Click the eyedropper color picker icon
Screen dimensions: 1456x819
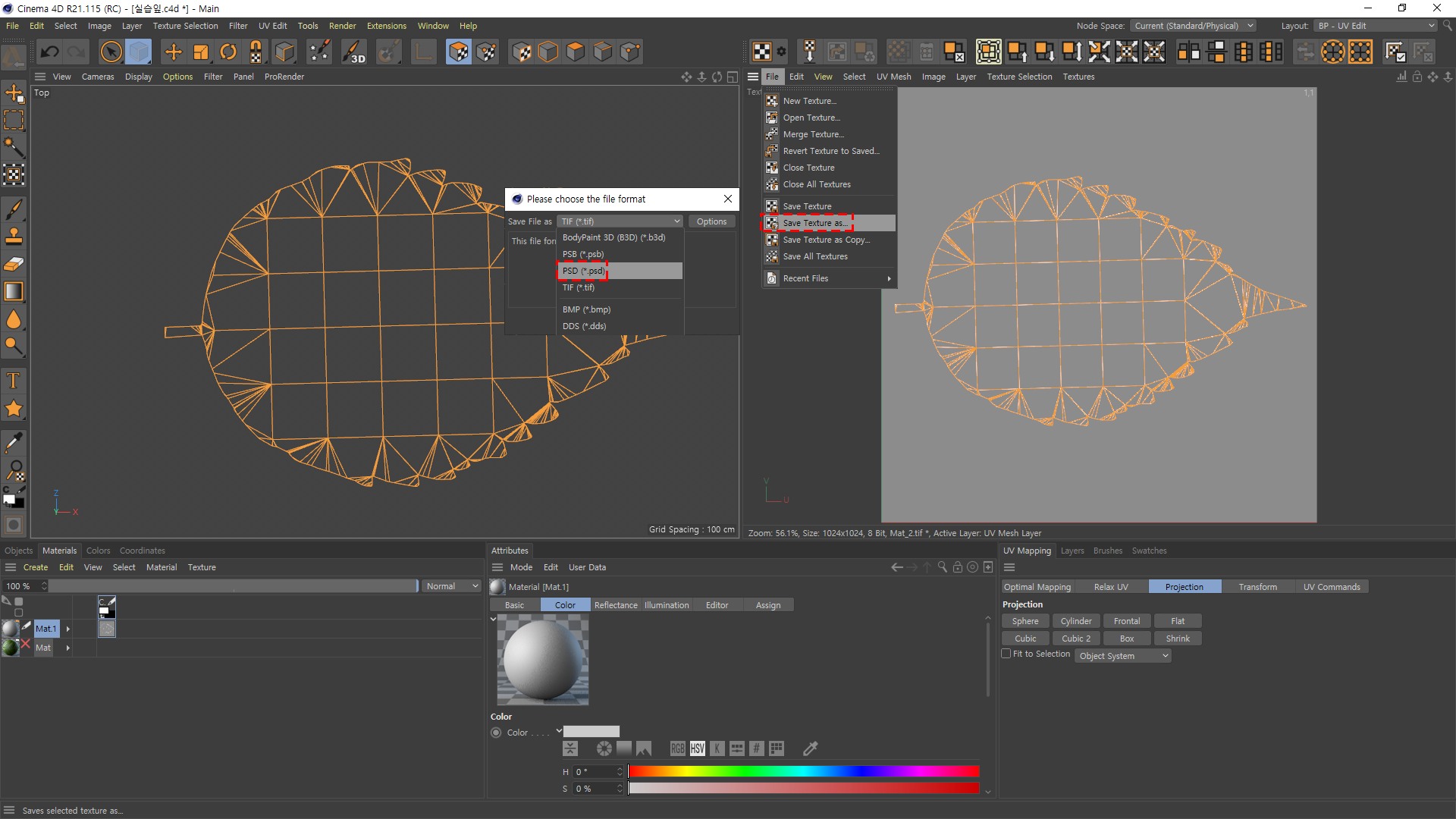(x=810, y=748)
